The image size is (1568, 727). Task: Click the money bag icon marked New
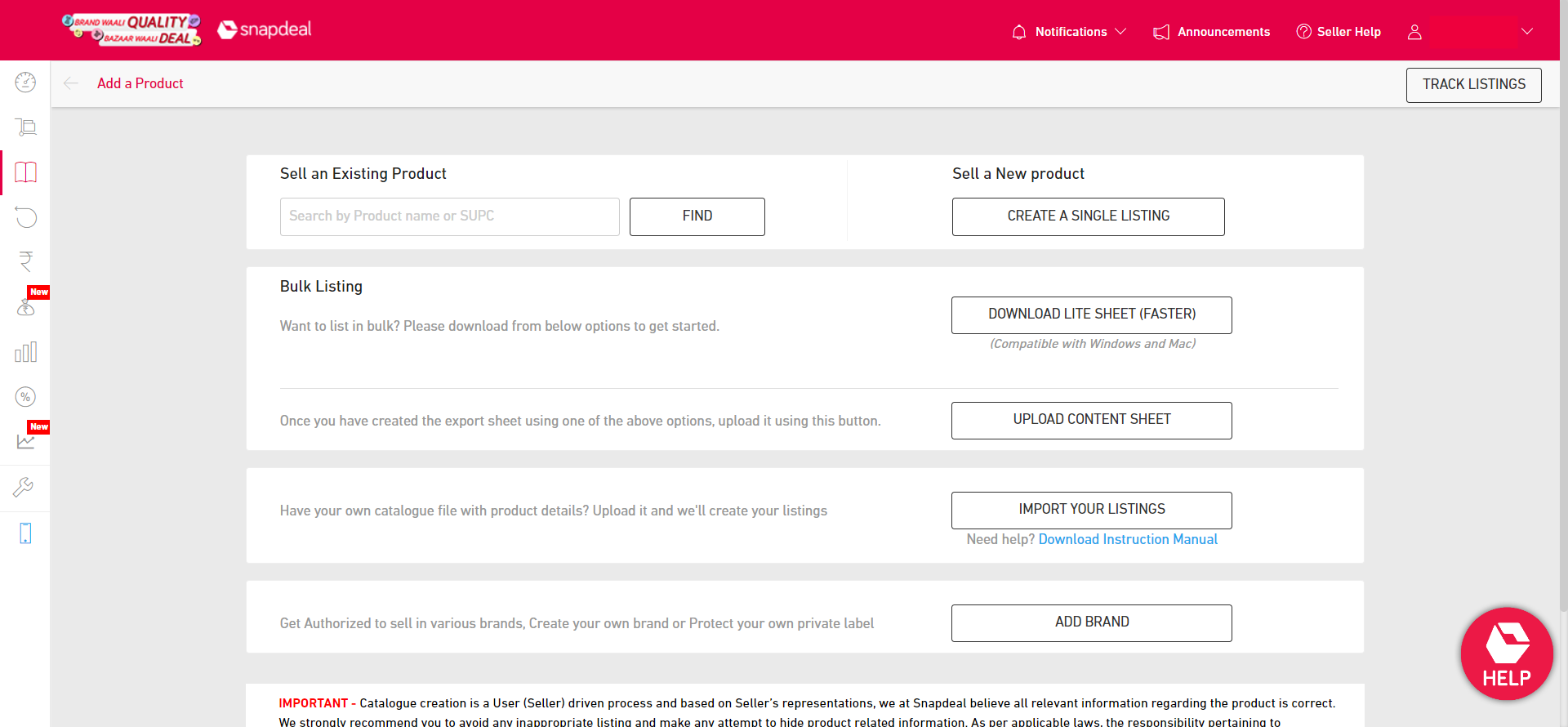point(25,307)
